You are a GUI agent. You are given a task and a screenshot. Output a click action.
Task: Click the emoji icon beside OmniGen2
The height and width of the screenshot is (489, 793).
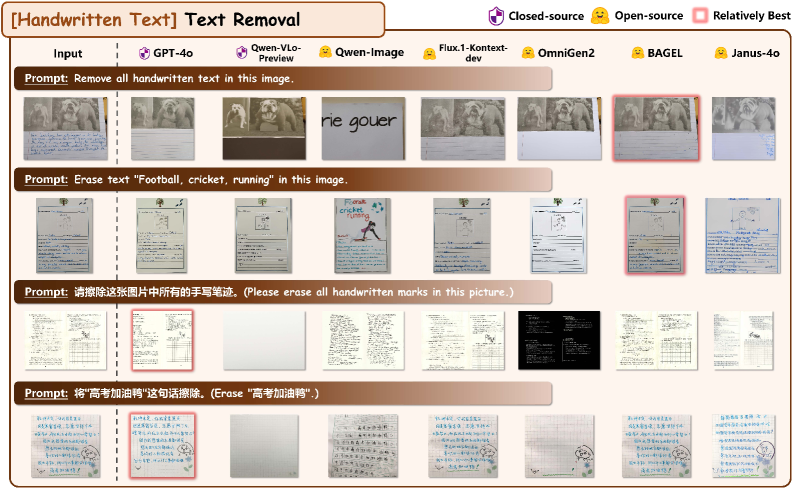tap(528, 53)
